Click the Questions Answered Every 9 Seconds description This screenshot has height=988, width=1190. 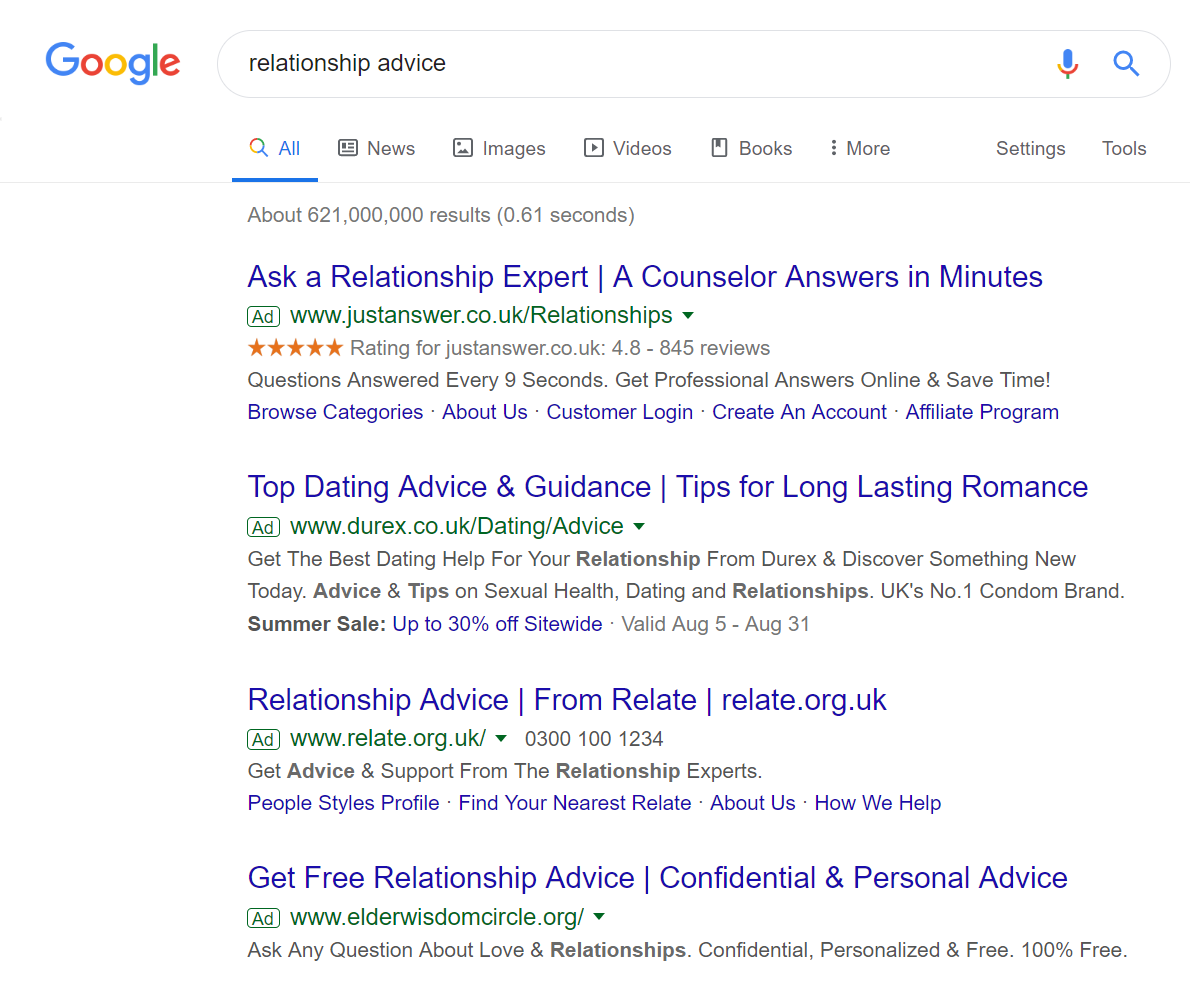pyautogui.click(x=649, y=380)
